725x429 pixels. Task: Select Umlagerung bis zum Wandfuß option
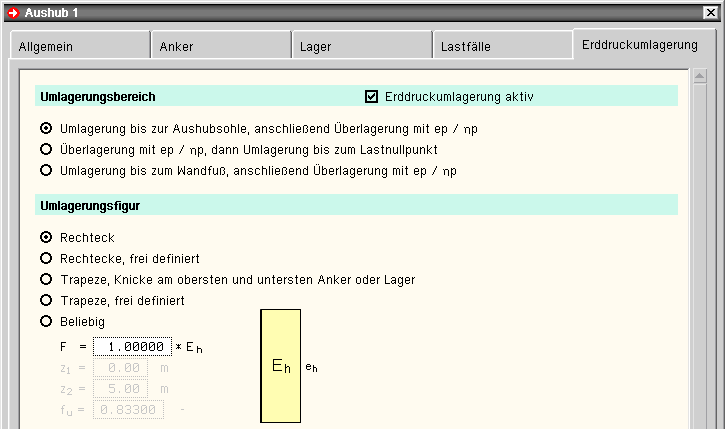click(46, 171)
